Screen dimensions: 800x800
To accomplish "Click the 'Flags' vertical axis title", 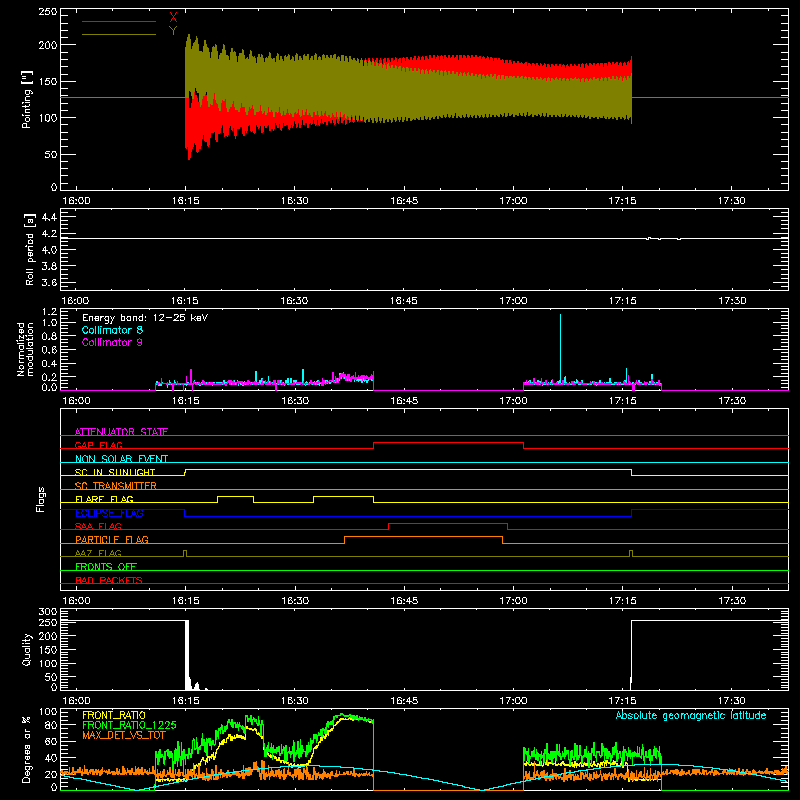I will coord(40,499).
